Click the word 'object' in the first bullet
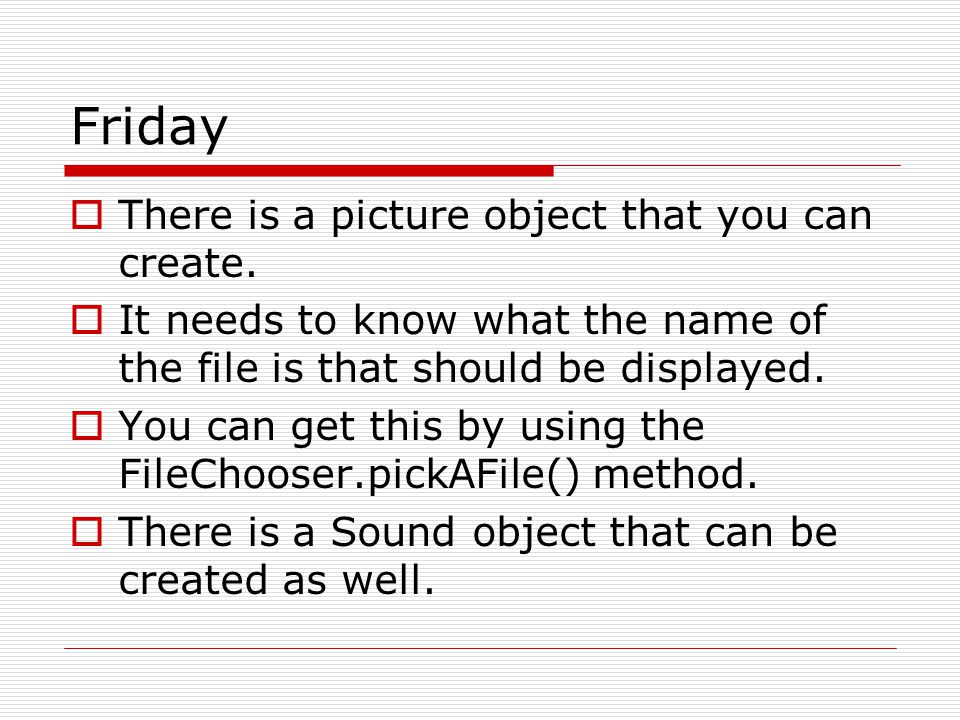The height and width of the screenshot is (720, 960). (545, 217)
